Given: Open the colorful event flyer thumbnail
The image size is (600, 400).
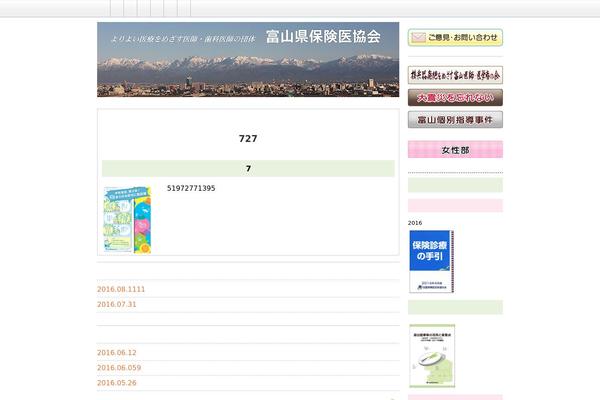Looking at the screenshot, I should click(127, 220).
